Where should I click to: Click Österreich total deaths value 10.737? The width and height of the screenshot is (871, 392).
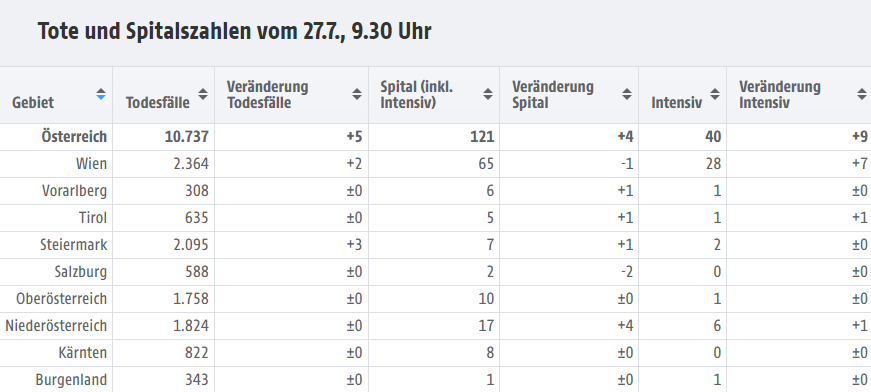click(x=187, y=137)
